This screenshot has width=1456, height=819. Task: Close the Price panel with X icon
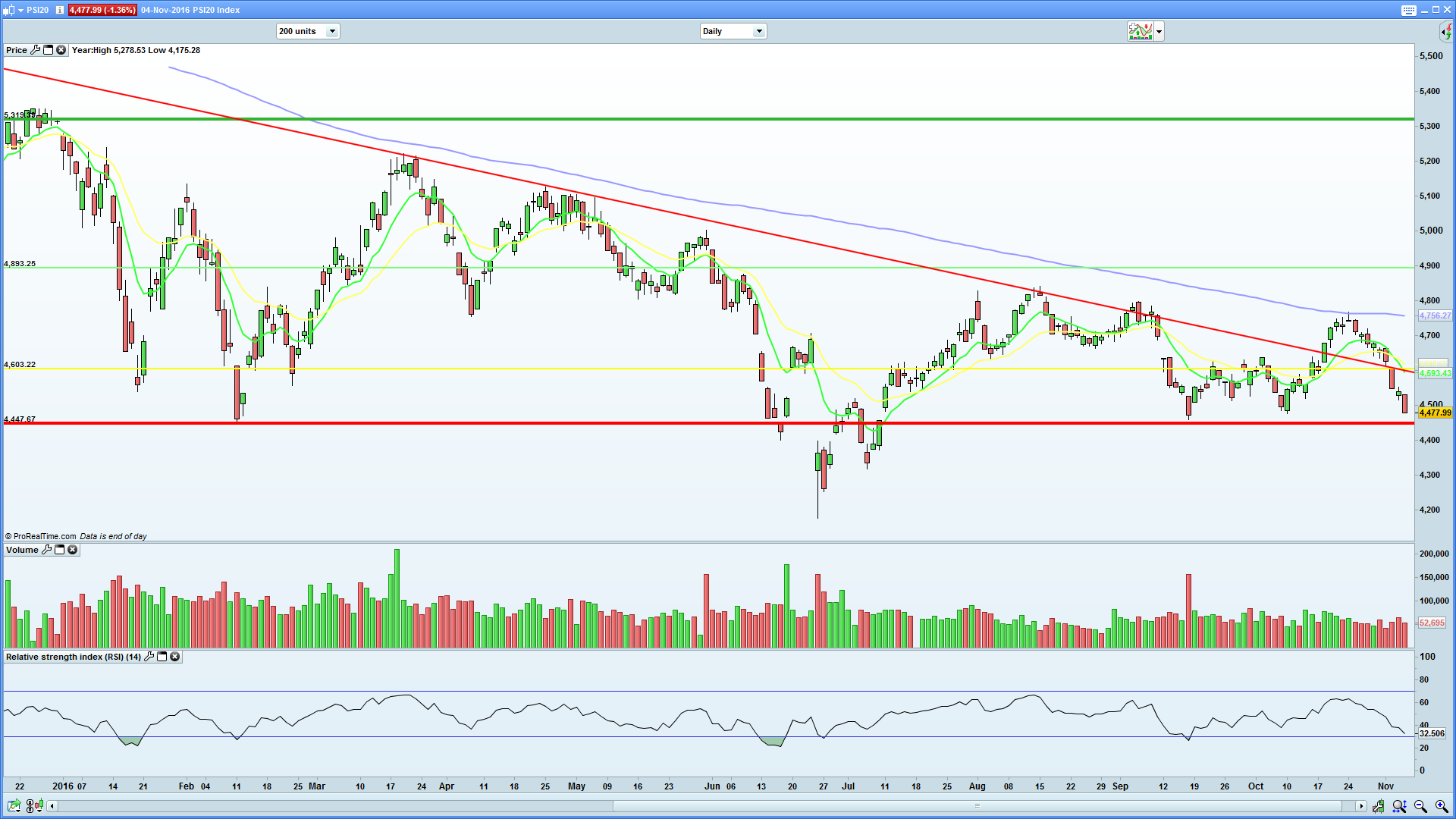click(x=61, y=50)
